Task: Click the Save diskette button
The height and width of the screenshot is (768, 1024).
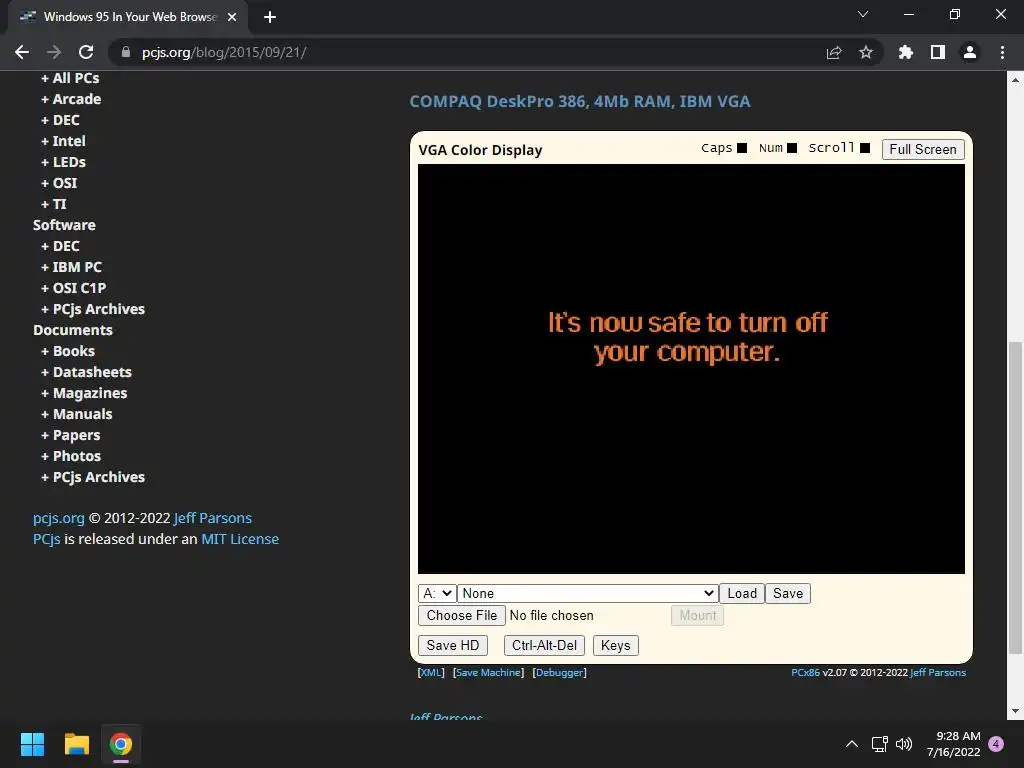Action: tap(788, 593)
